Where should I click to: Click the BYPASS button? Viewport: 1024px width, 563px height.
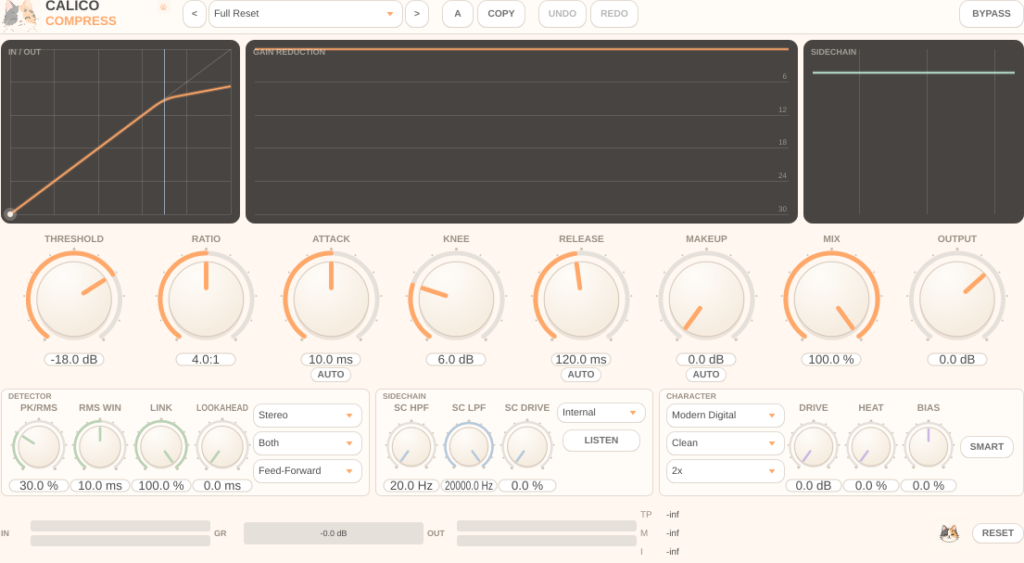tap(991, 14)
